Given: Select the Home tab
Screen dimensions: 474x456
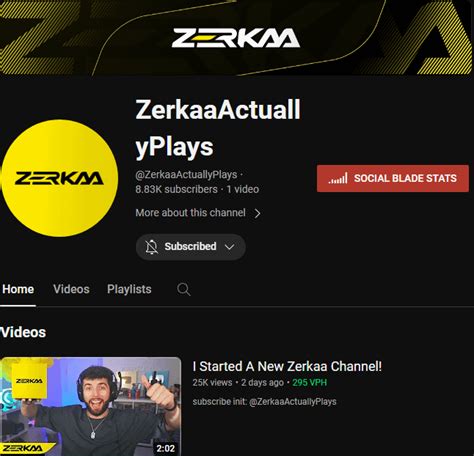Looking at the screenshot, I should click(18, 289).
